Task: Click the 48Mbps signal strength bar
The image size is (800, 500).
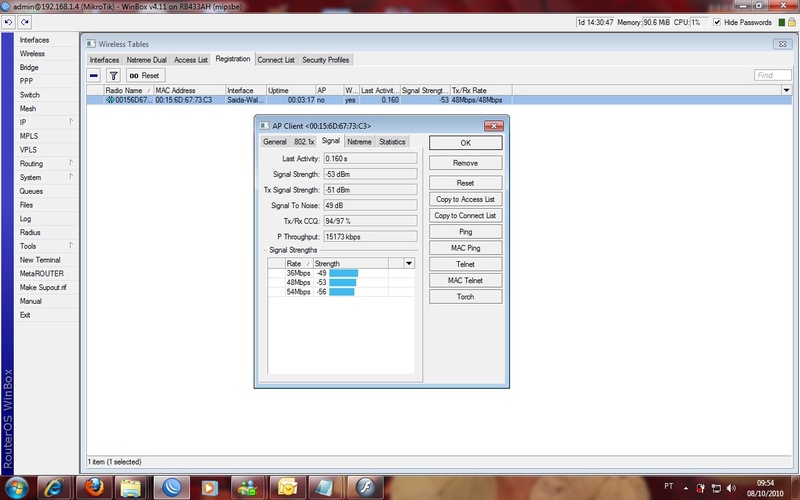Action: click(342, 283)
